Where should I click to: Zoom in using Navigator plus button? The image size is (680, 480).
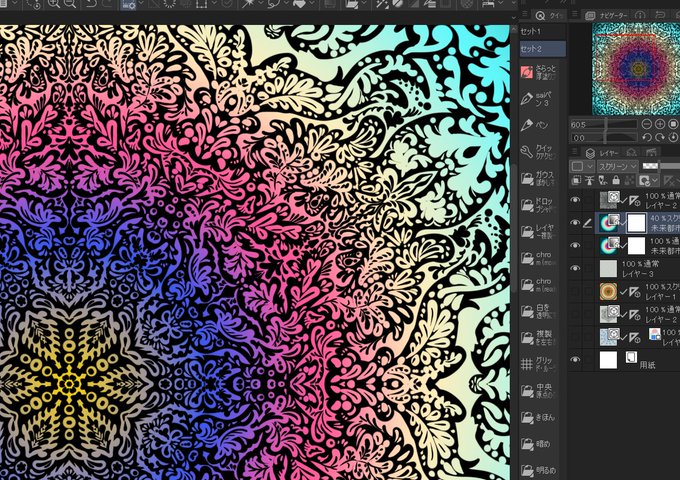(x=660, y=124)
